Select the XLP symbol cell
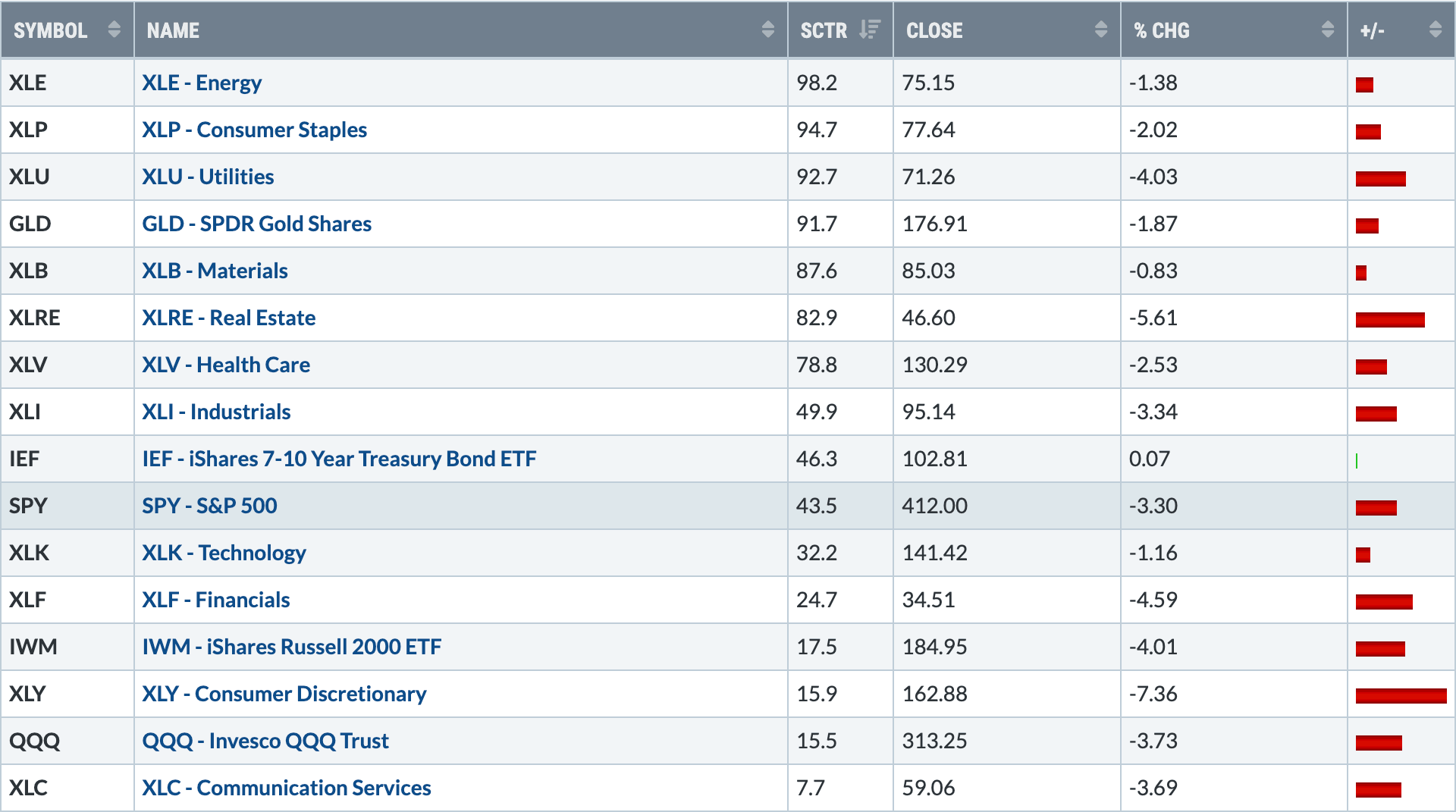The width and height of the screenshot is (1456, 812). point(67,130)
